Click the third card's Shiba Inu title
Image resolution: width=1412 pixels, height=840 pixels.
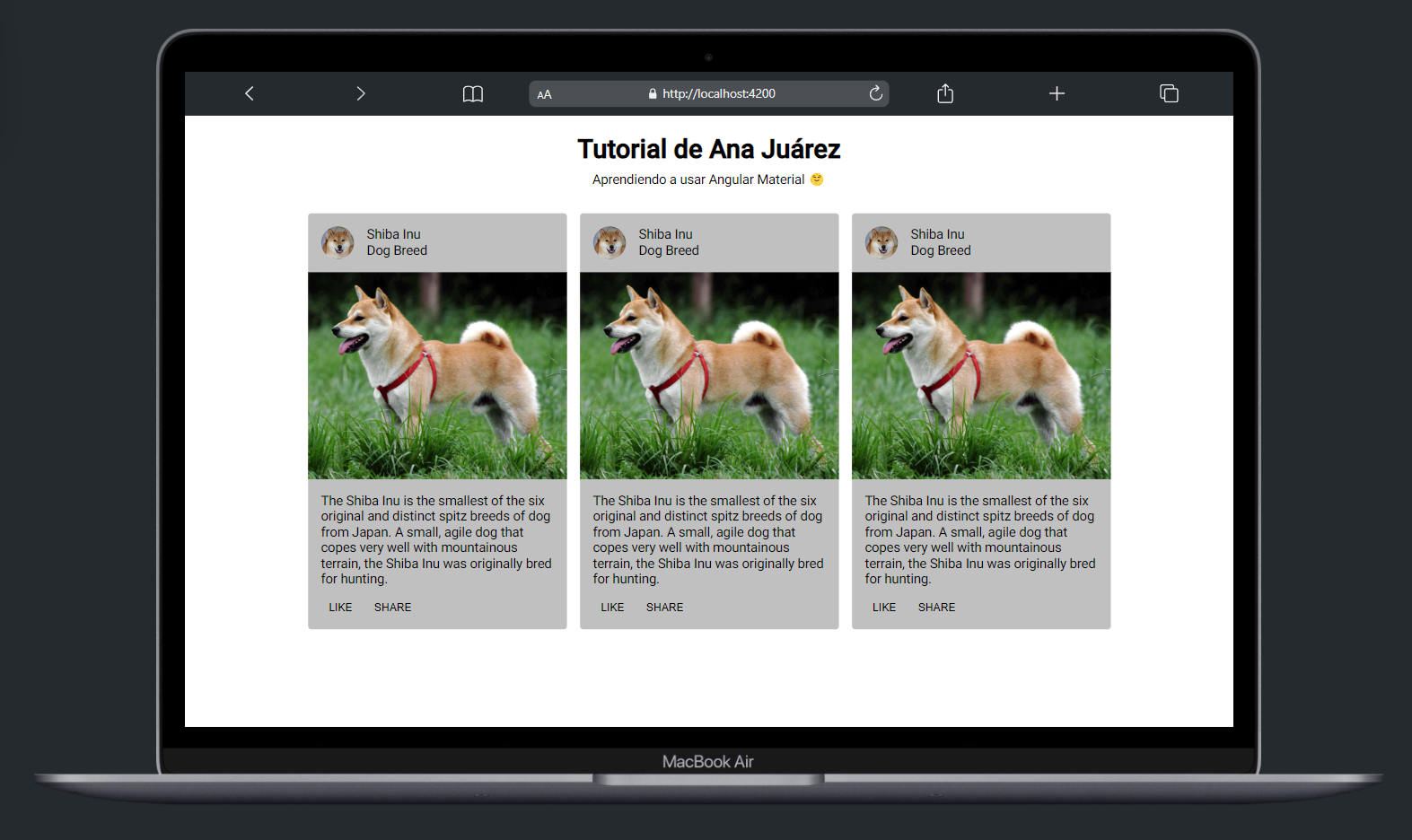[x=937, y=234]
